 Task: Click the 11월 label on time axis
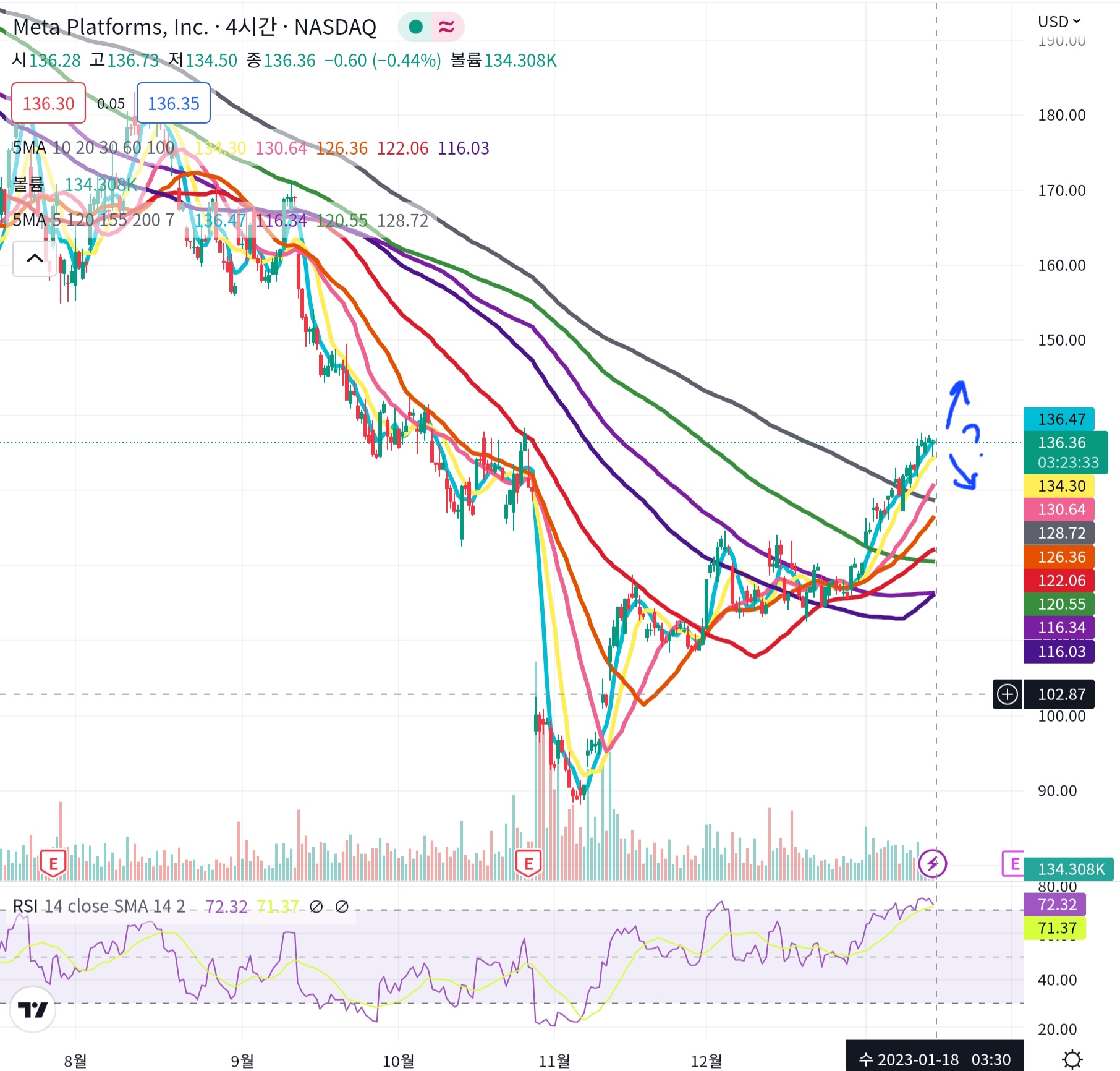click(x=554, y=1061)
